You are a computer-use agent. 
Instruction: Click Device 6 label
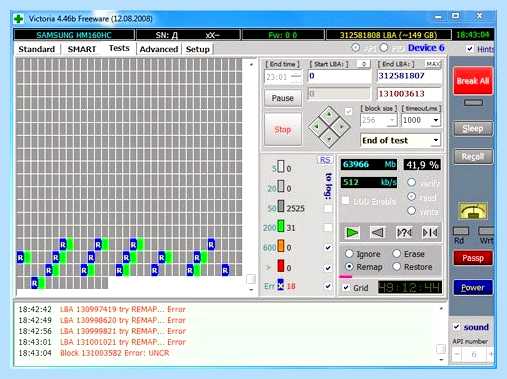click(426, 48)
